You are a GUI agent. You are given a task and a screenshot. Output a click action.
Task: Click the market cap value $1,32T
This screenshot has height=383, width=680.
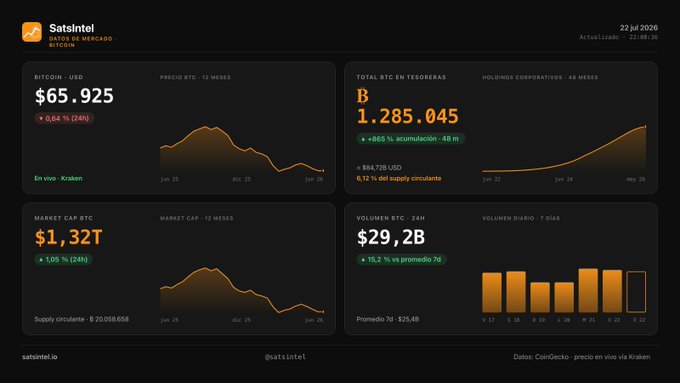(x=69, y=237)
